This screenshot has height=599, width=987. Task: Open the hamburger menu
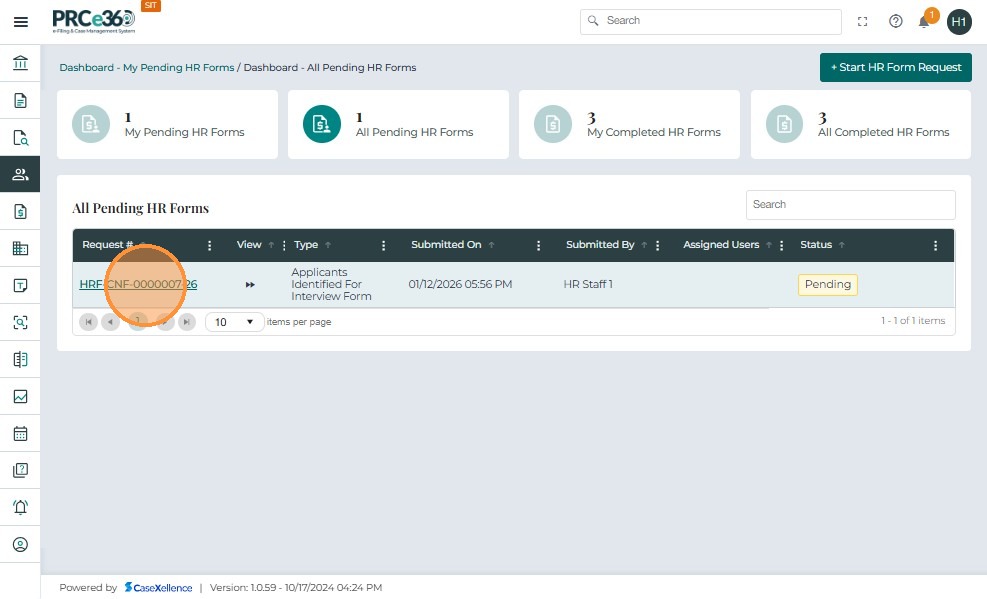(21, 22)
